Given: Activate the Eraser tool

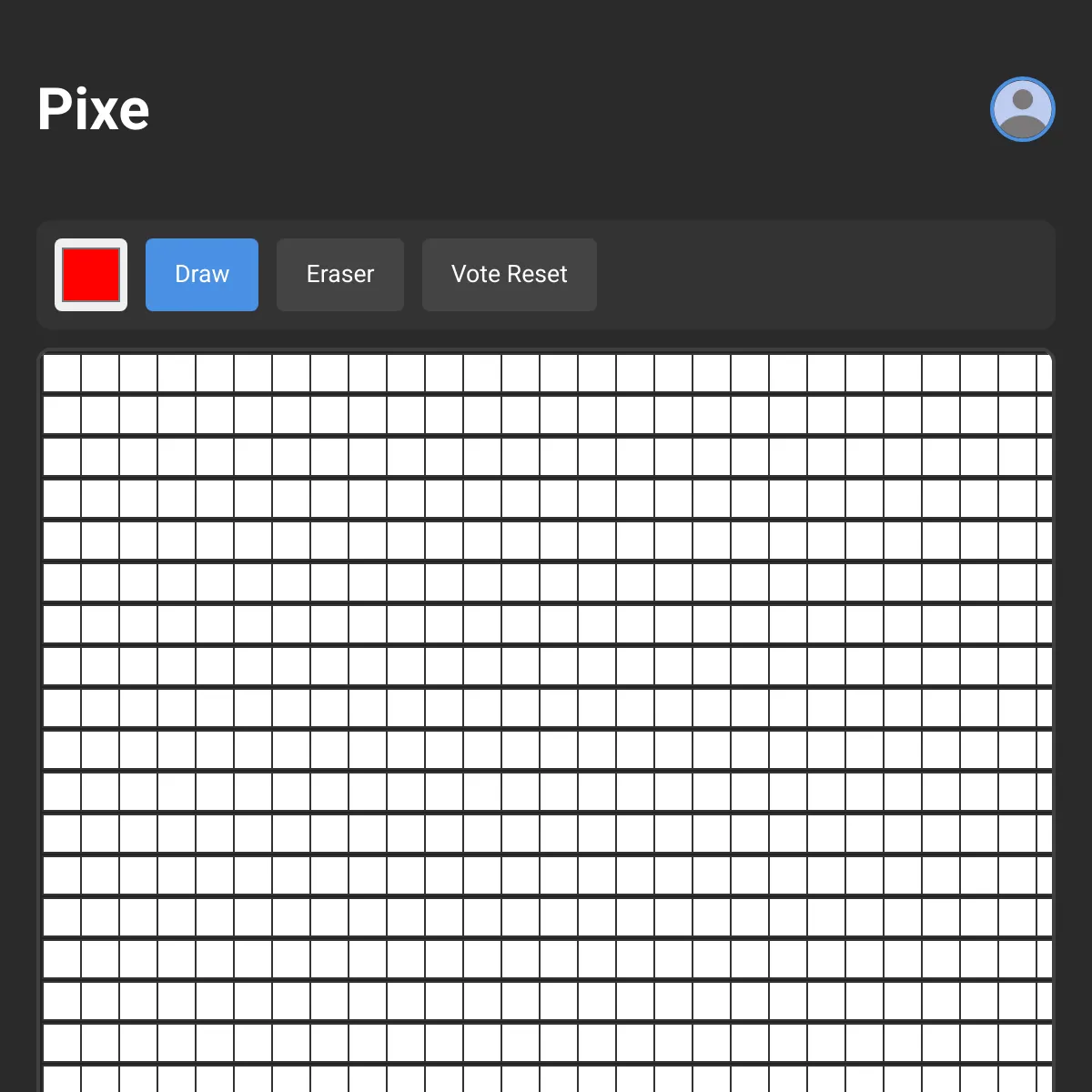Looking at the screenshot, I should coord(339,274).
